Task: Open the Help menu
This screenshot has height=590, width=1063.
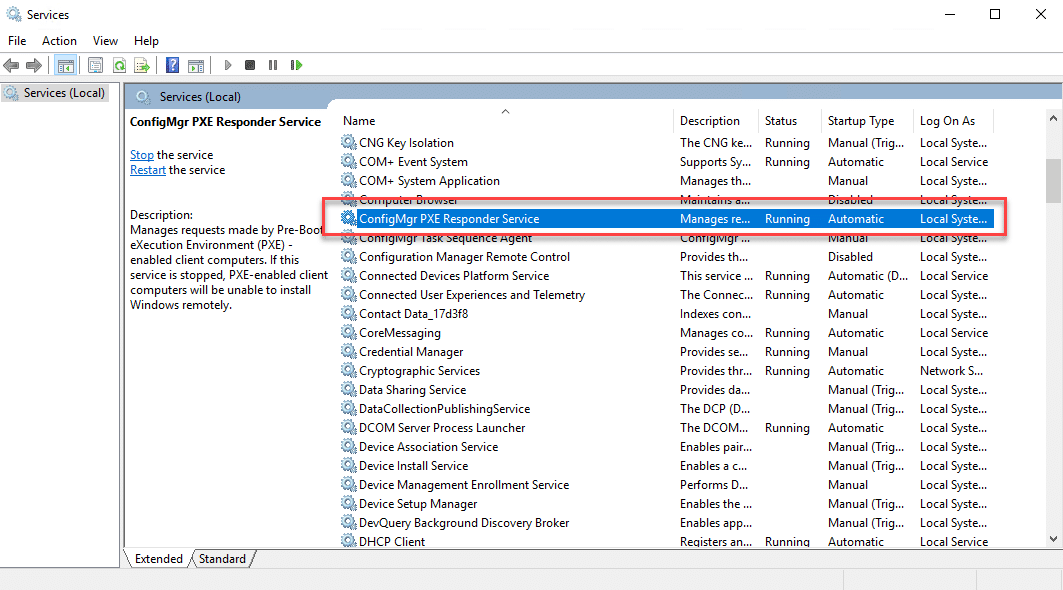Action: [146, 41]
